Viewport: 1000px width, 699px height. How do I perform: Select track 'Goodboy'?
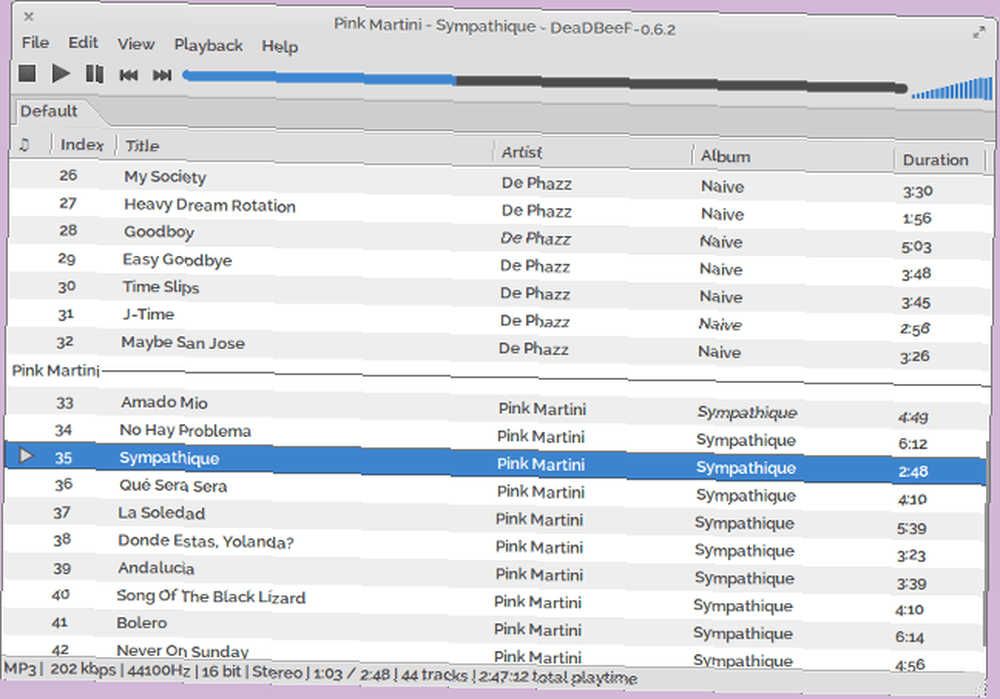159,232
